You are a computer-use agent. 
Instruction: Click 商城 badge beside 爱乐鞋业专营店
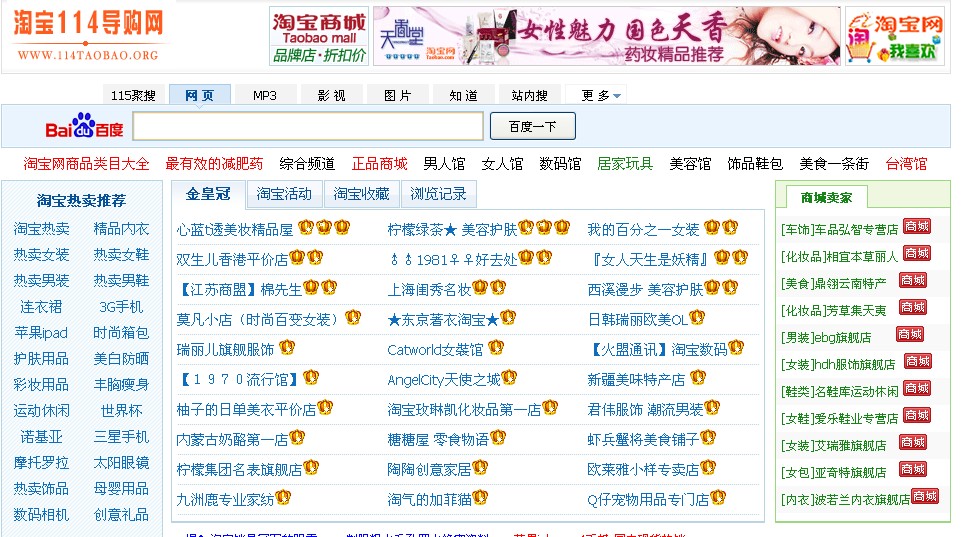click(917, 415)
